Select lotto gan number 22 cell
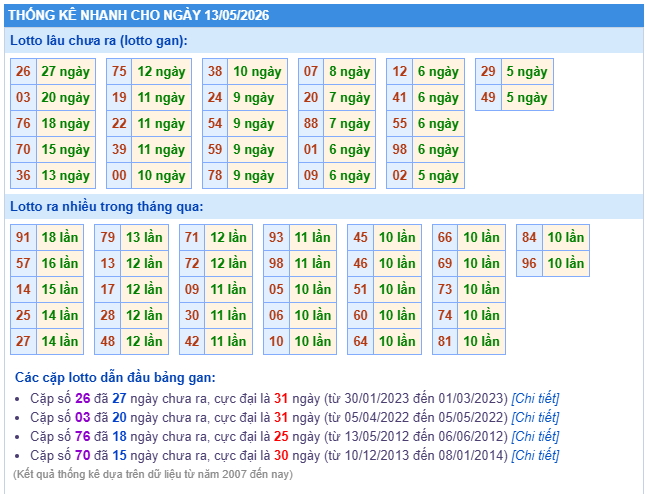 click(119, 123)
